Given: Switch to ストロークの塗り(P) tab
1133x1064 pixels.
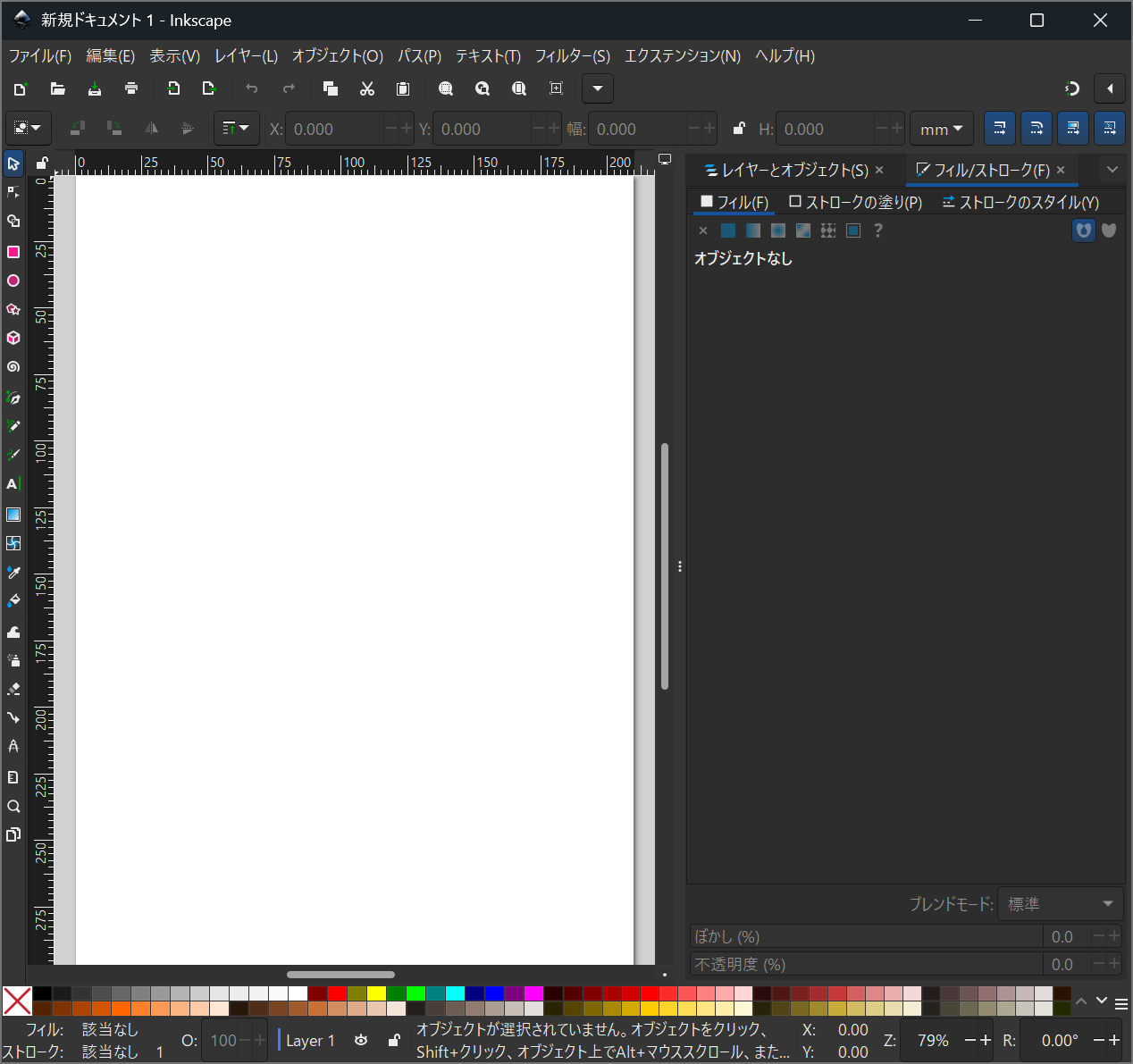Looking at the screenshot, I should coord(855,203).
